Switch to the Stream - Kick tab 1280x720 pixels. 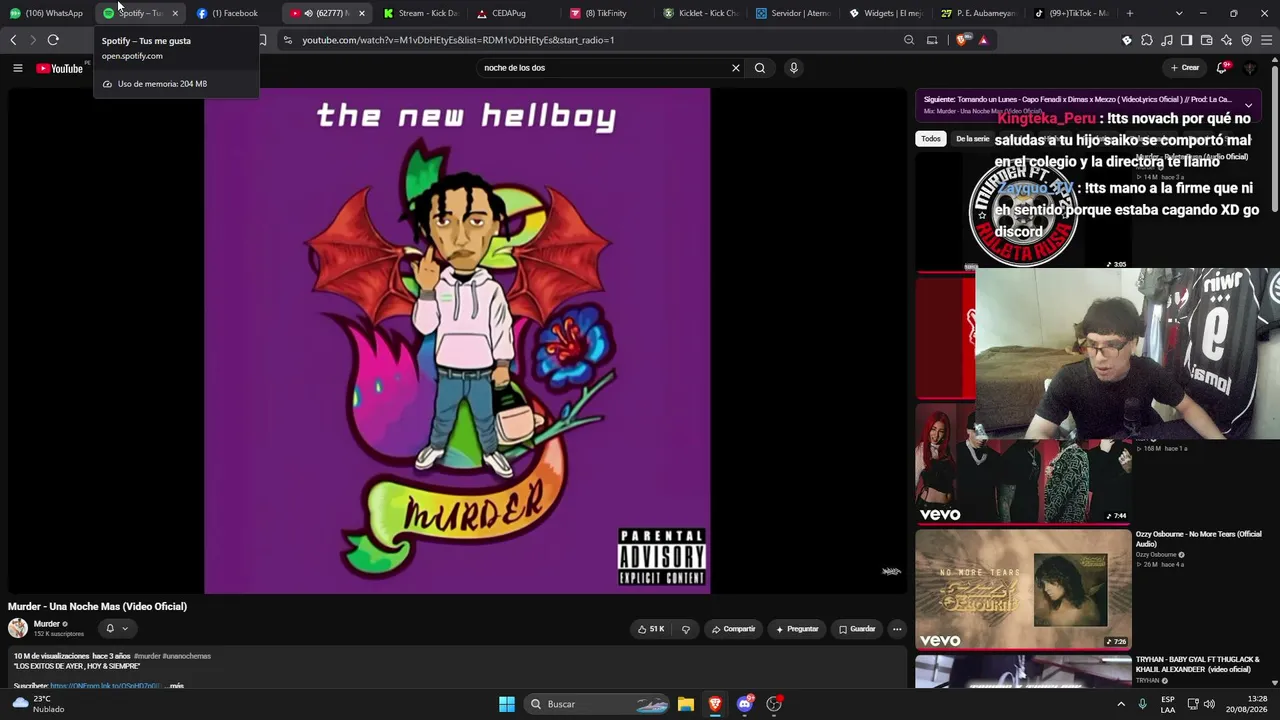point(420,13)
